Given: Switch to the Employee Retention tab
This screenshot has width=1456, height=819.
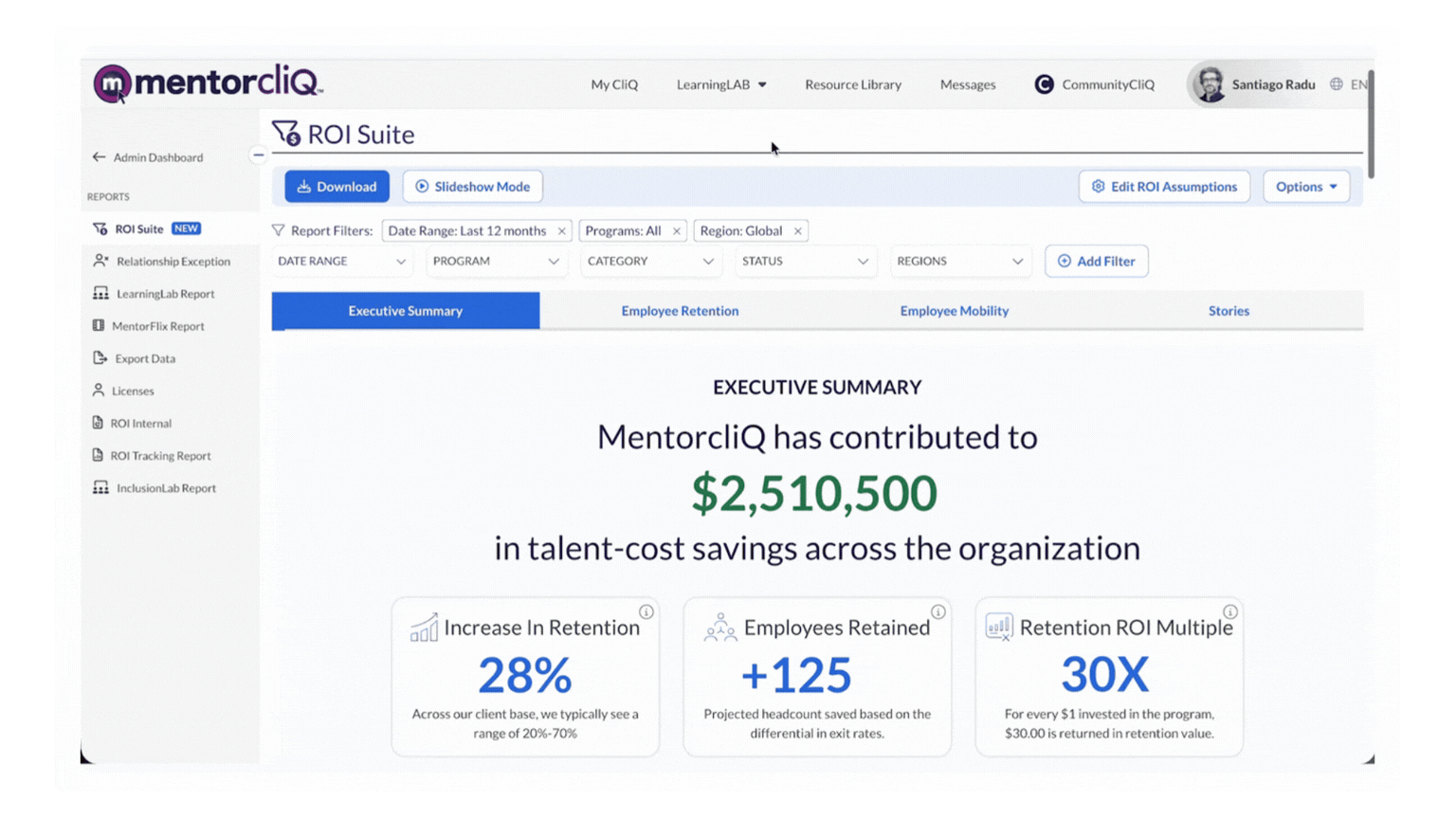Looking at the screenshot, I should point(680,311).
